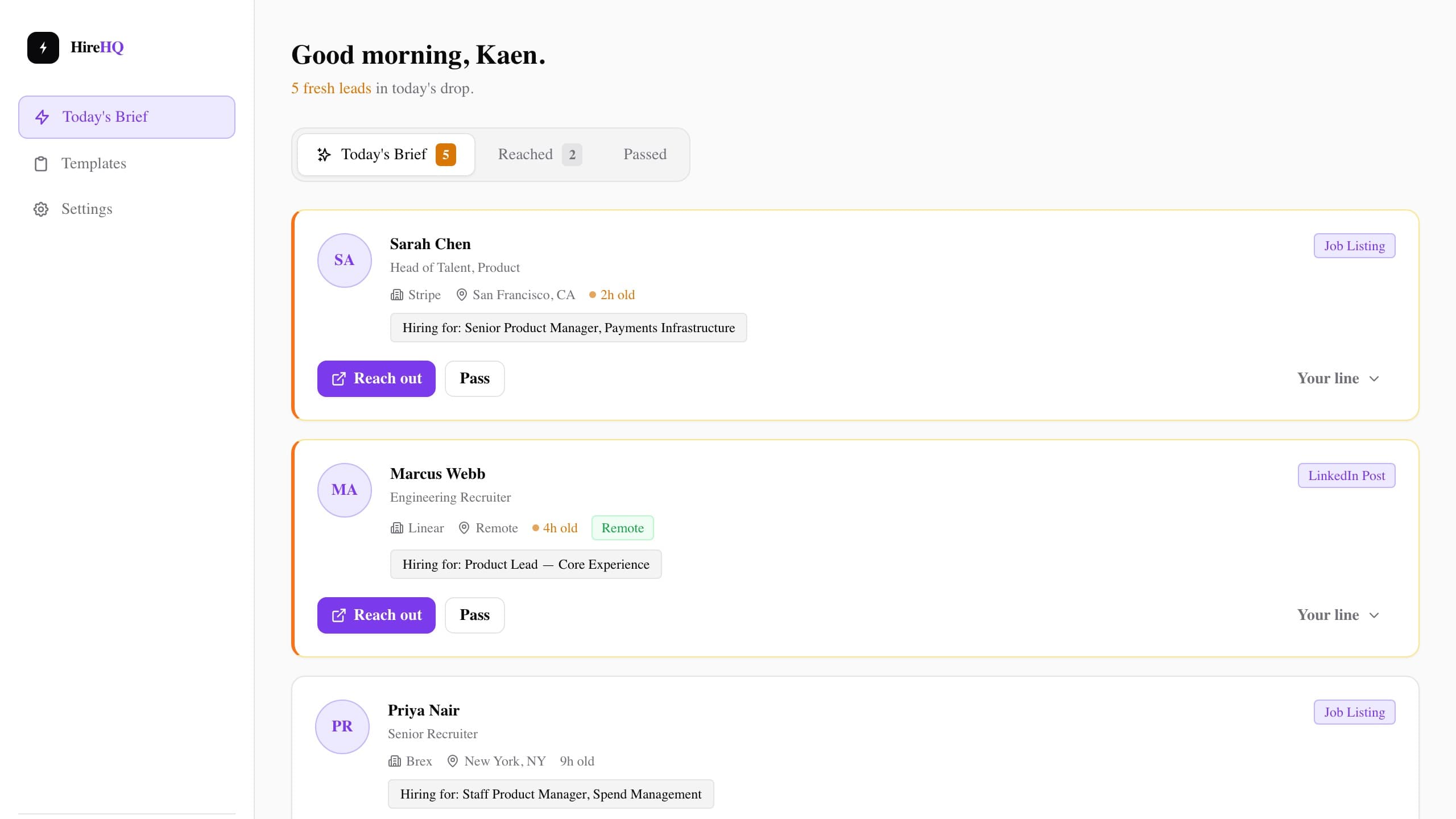Click the sparkle icon in Today's Brief tab

click(324, 155)
